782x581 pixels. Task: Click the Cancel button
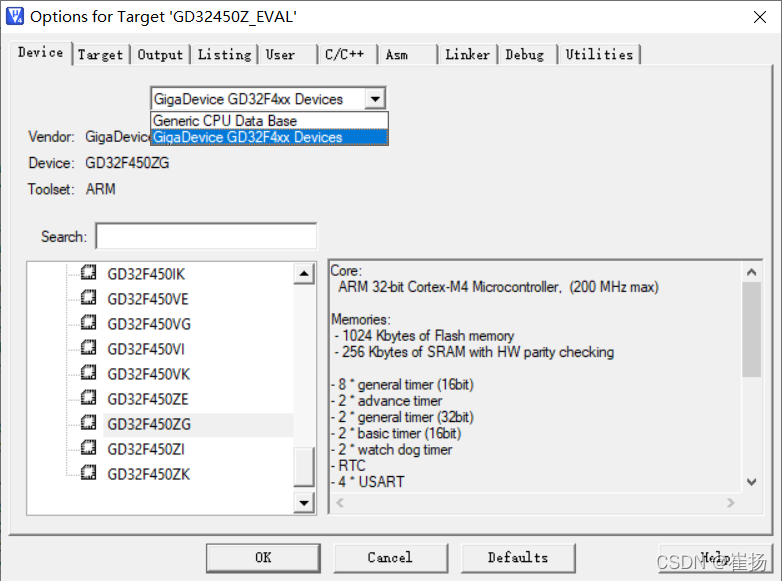coord(390,558)
